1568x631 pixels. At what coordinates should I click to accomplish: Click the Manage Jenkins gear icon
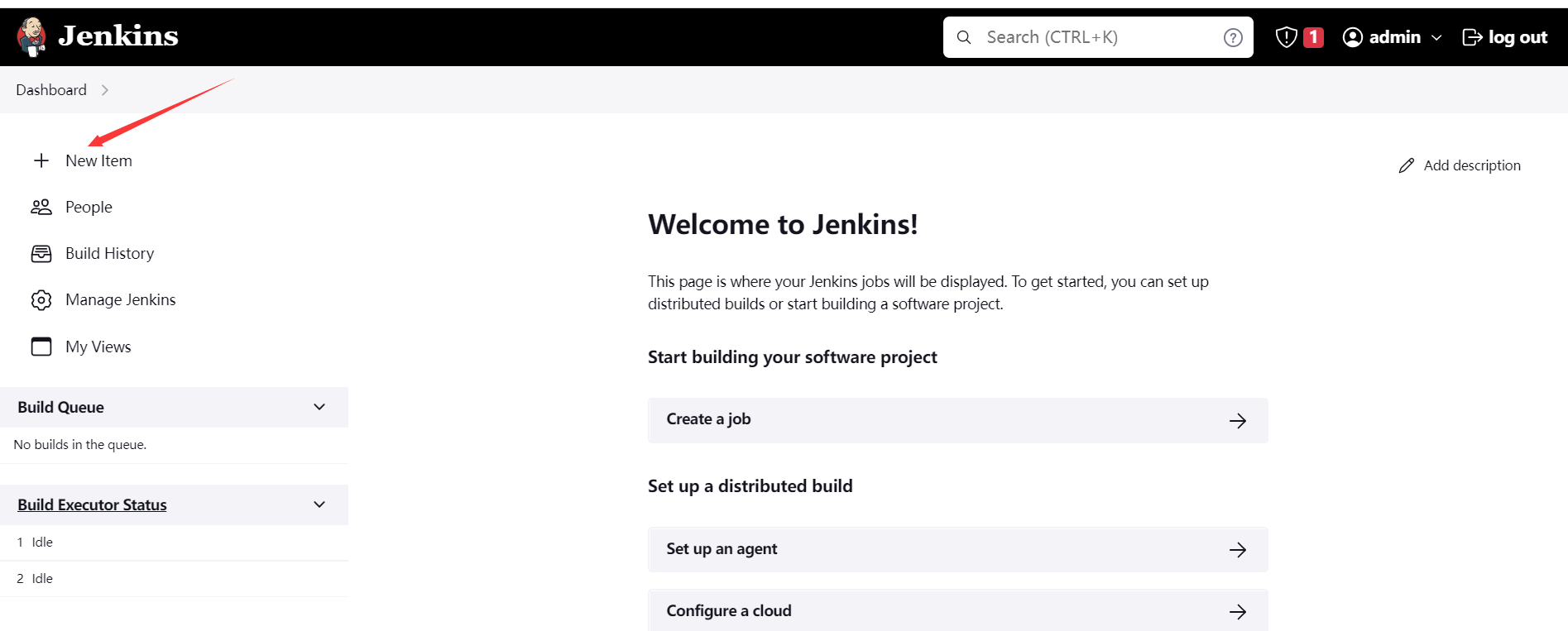[41, 299]
